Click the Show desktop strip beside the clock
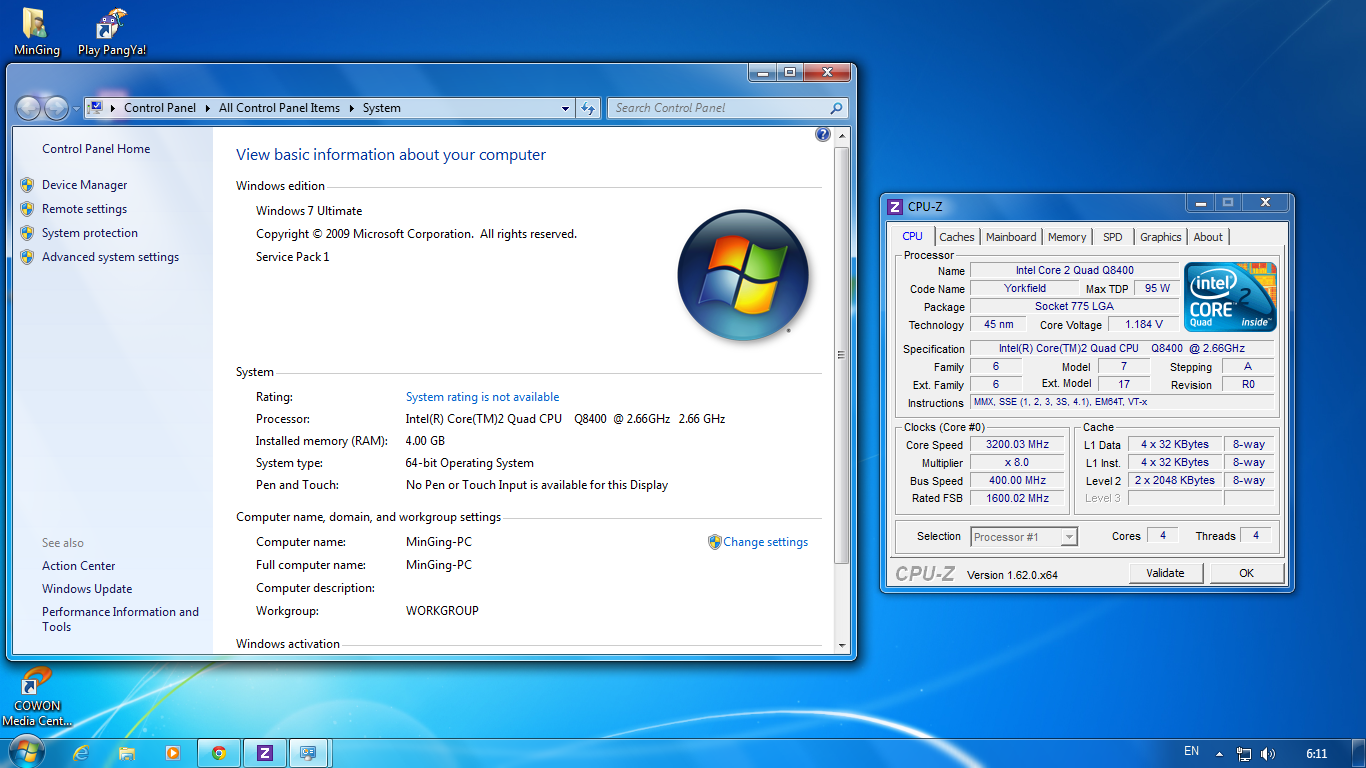This screenshot has width=1366, height=768. pos(1359,754)
